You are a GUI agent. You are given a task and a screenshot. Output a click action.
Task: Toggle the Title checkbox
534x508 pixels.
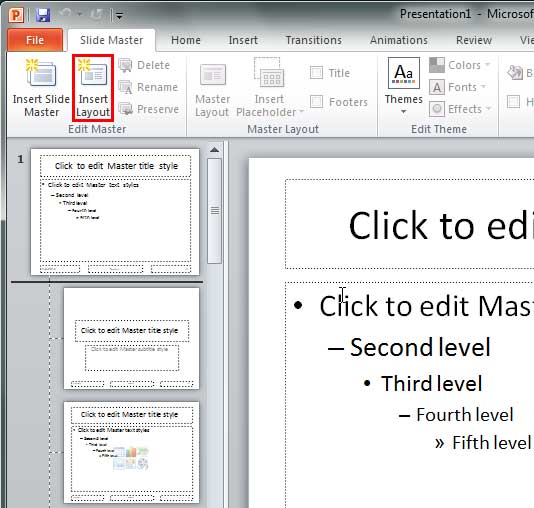316,73
